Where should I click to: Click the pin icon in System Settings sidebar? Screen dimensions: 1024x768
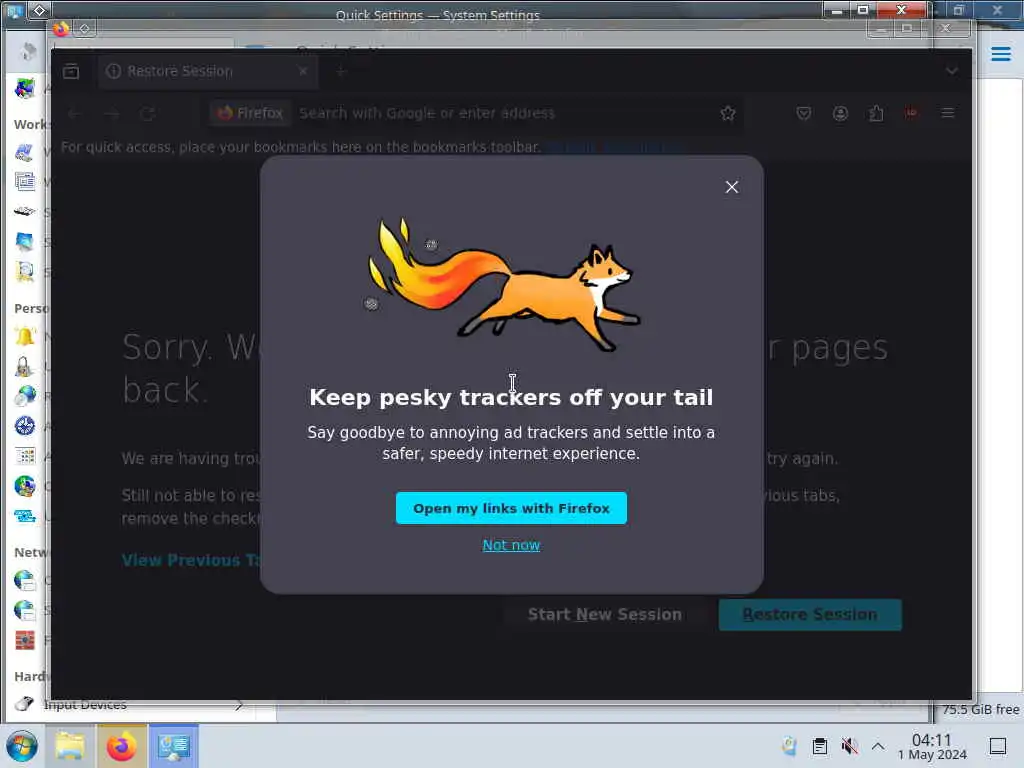pyautogui.click(x=27, y=51)
